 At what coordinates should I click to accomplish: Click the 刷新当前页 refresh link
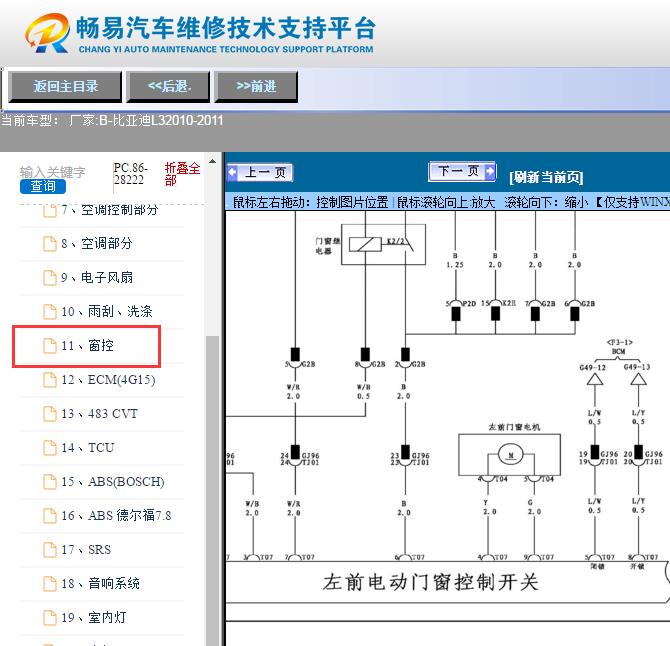tap(546, 177)
